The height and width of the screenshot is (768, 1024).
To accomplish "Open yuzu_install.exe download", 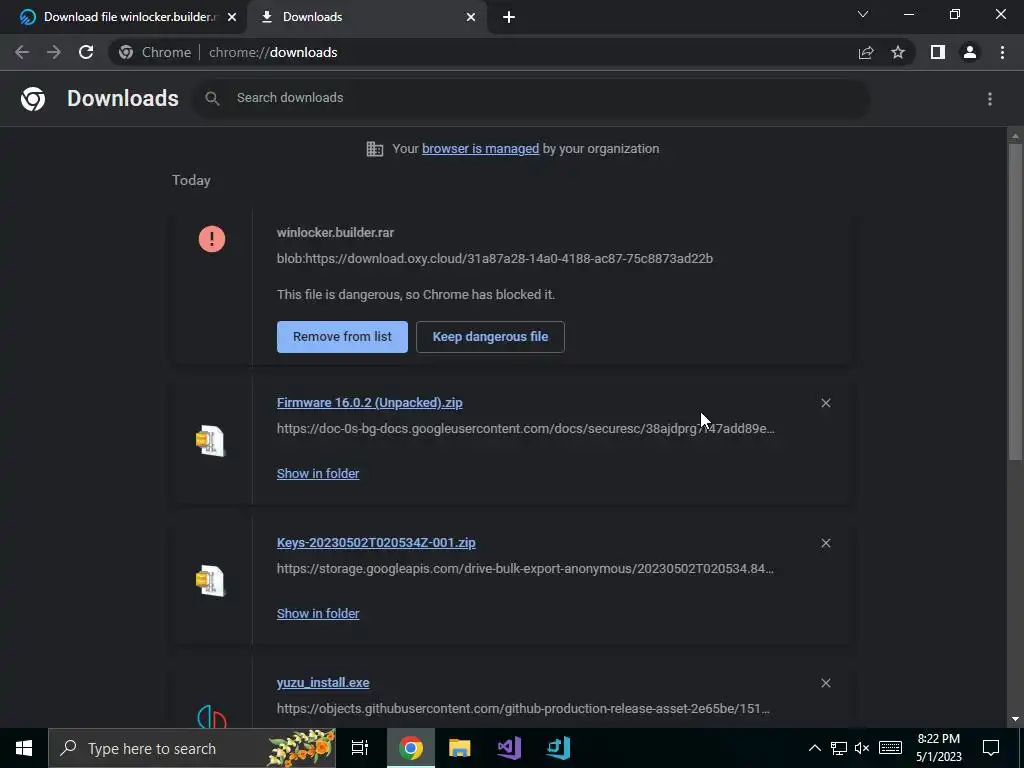I will click(x=323, y=682).
